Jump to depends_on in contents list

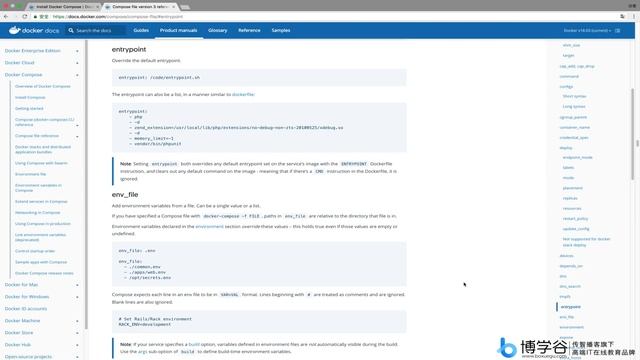click(x=571, y=266)
